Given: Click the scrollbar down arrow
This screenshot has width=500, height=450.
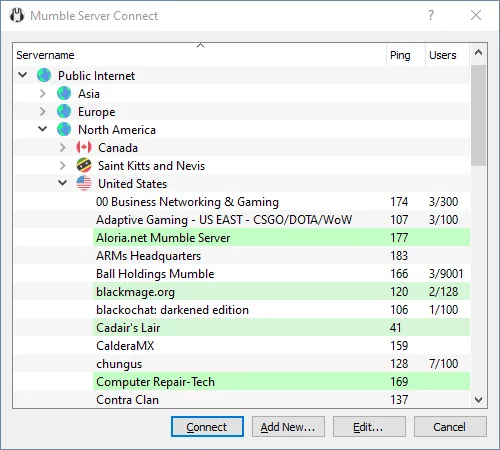Looking at the screenshot, I should click(x=479, y=399).
